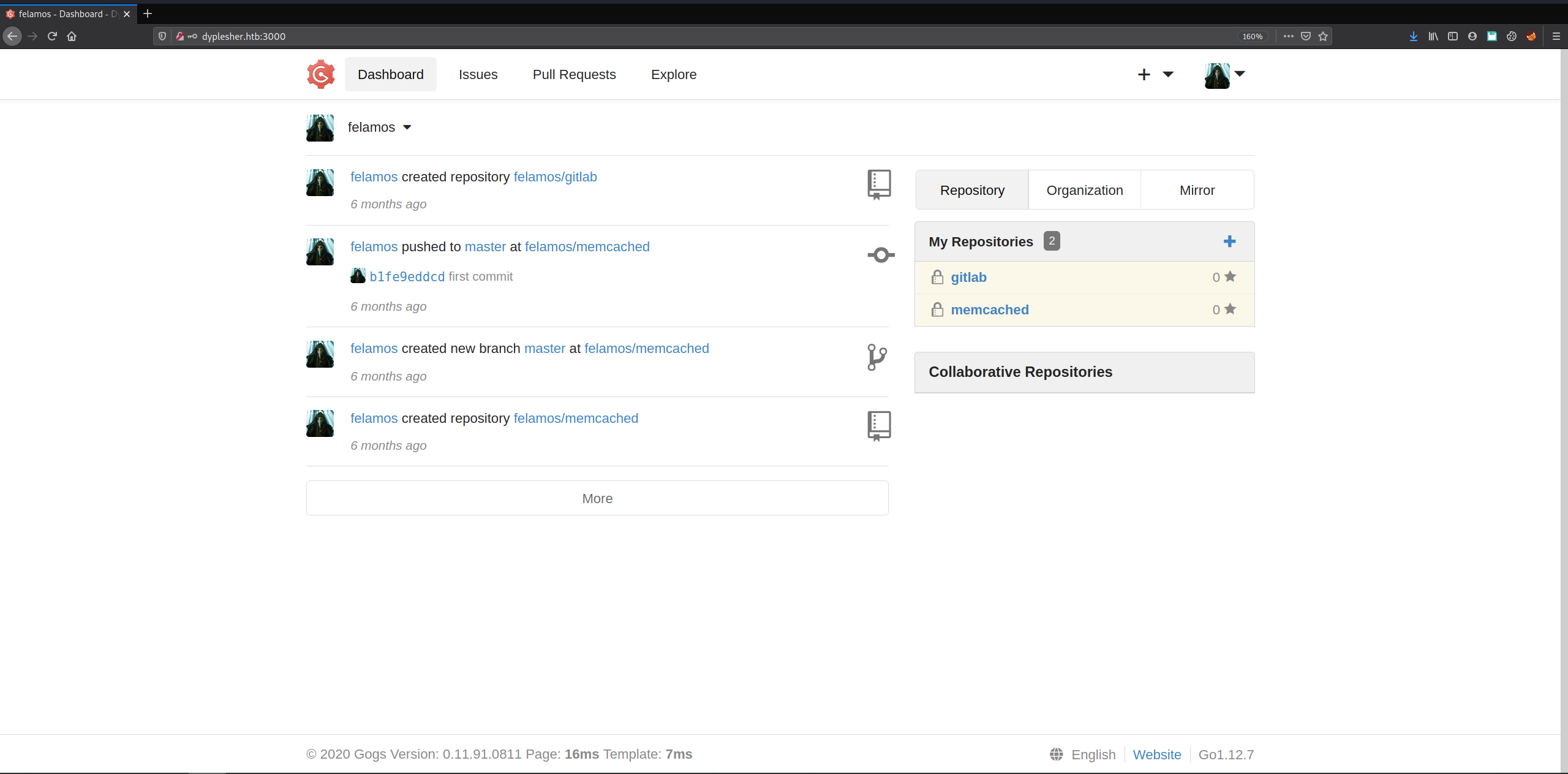1568x774 pixels.
Task: Click master in the created new branch entry
Action: click(545, 349)
